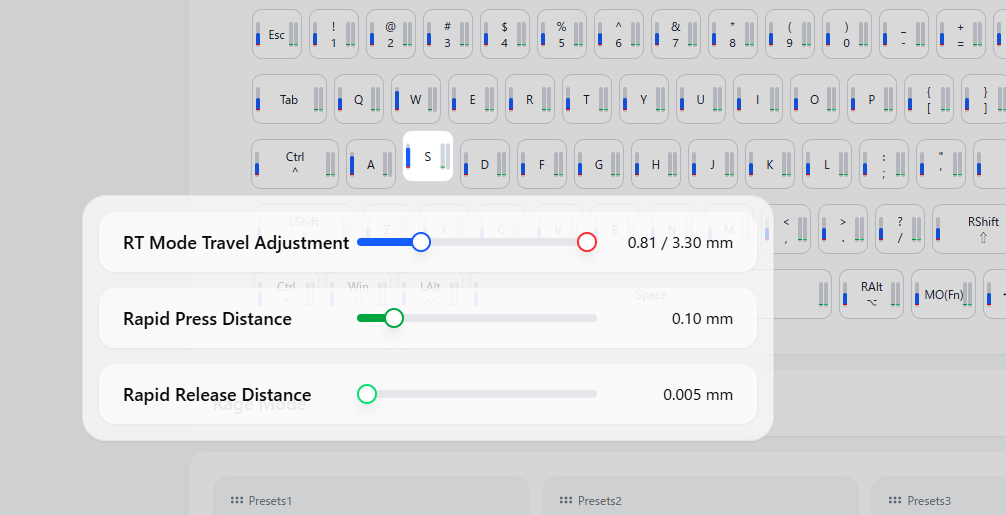Select the W key
This screenshot has width=1006, height=515.
click(416, 99)
